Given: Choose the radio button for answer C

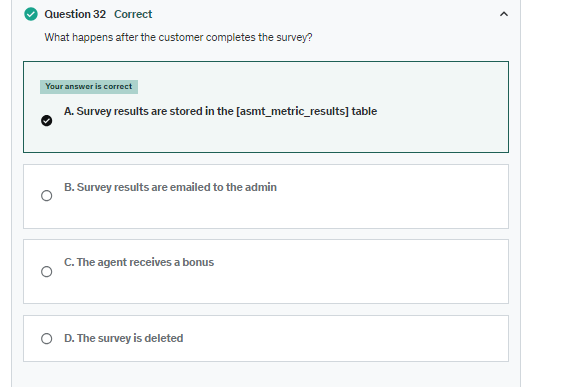Looking at the screenshot, I should (46, 272).
